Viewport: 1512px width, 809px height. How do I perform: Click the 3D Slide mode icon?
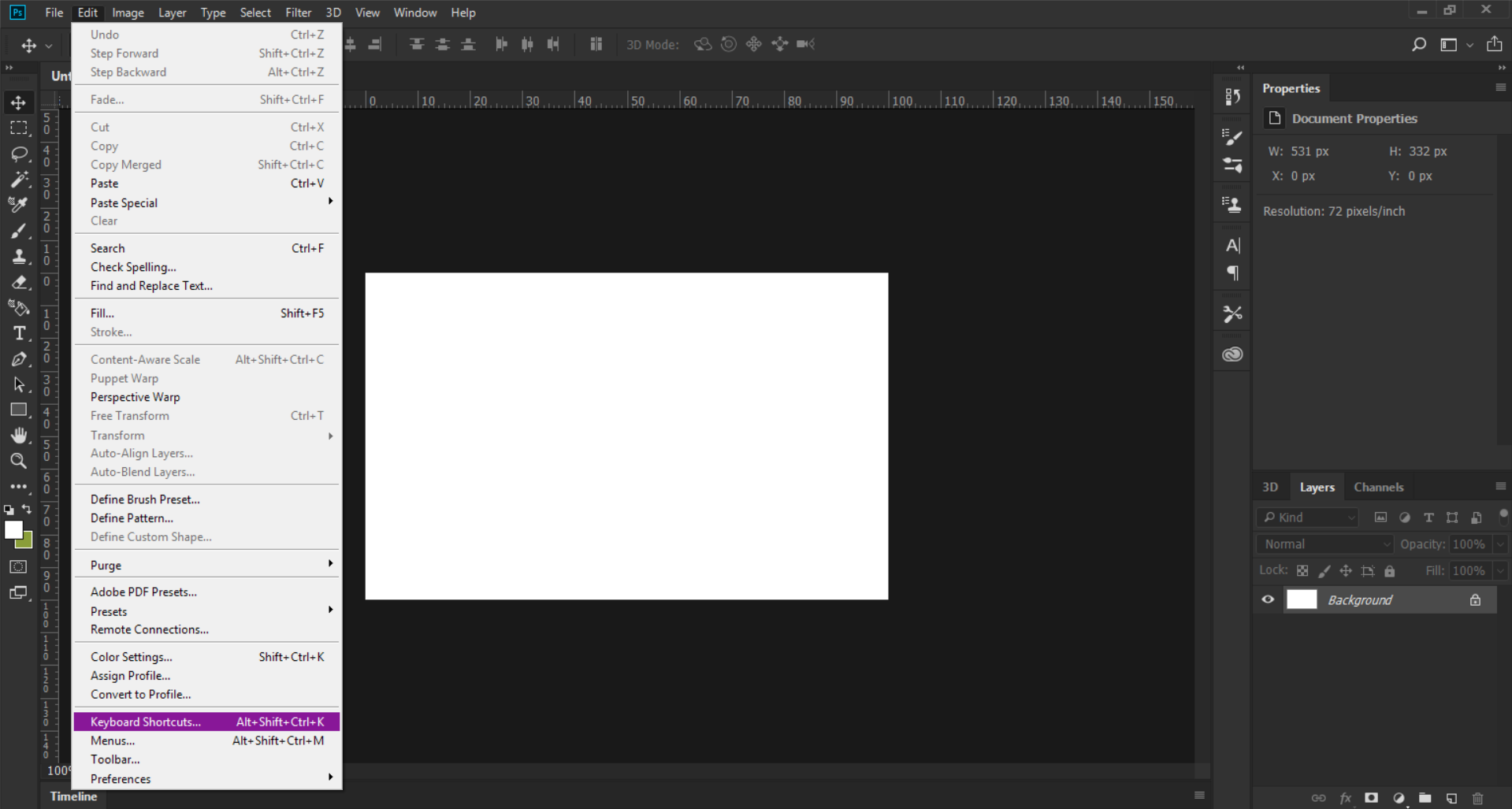click(780, 44)
